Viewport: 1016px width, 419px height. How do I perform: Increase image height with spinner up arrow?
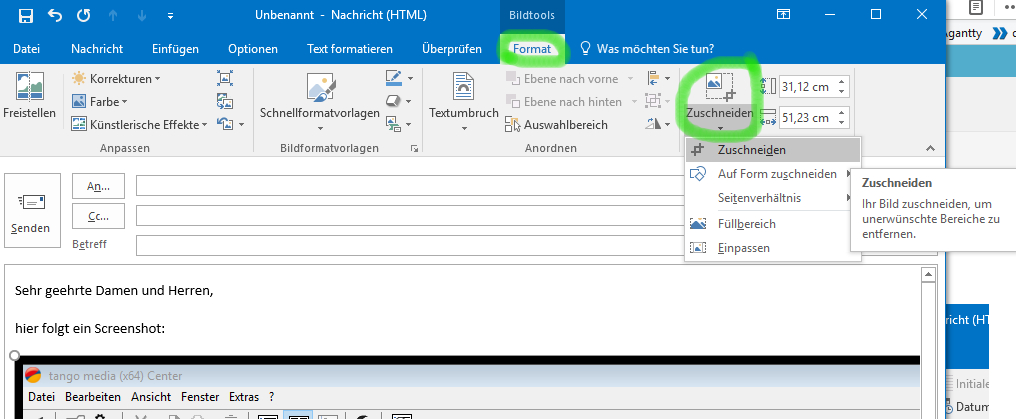(x=841, y=82)
